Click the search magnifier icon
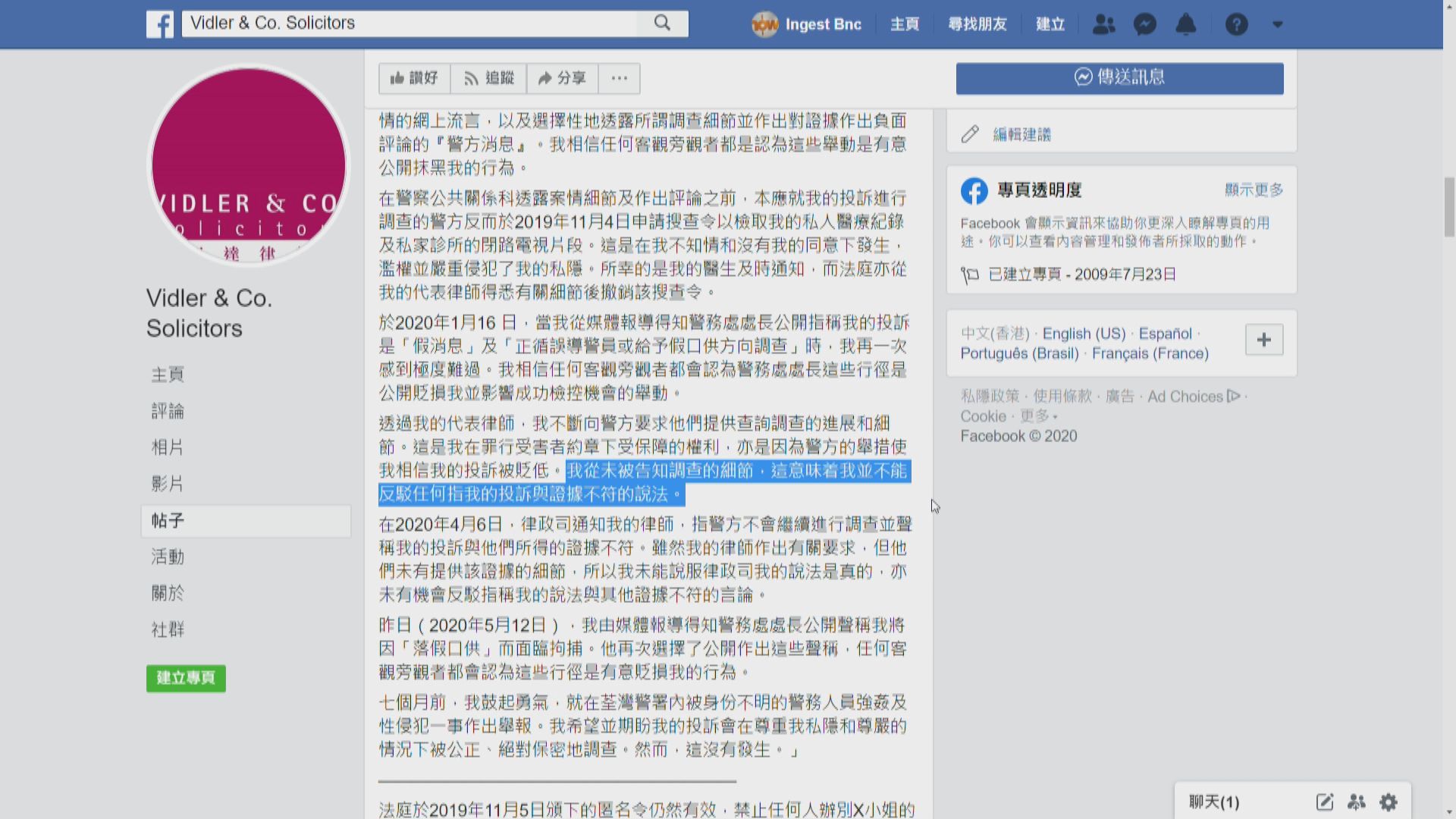 [x=662, y=23]
